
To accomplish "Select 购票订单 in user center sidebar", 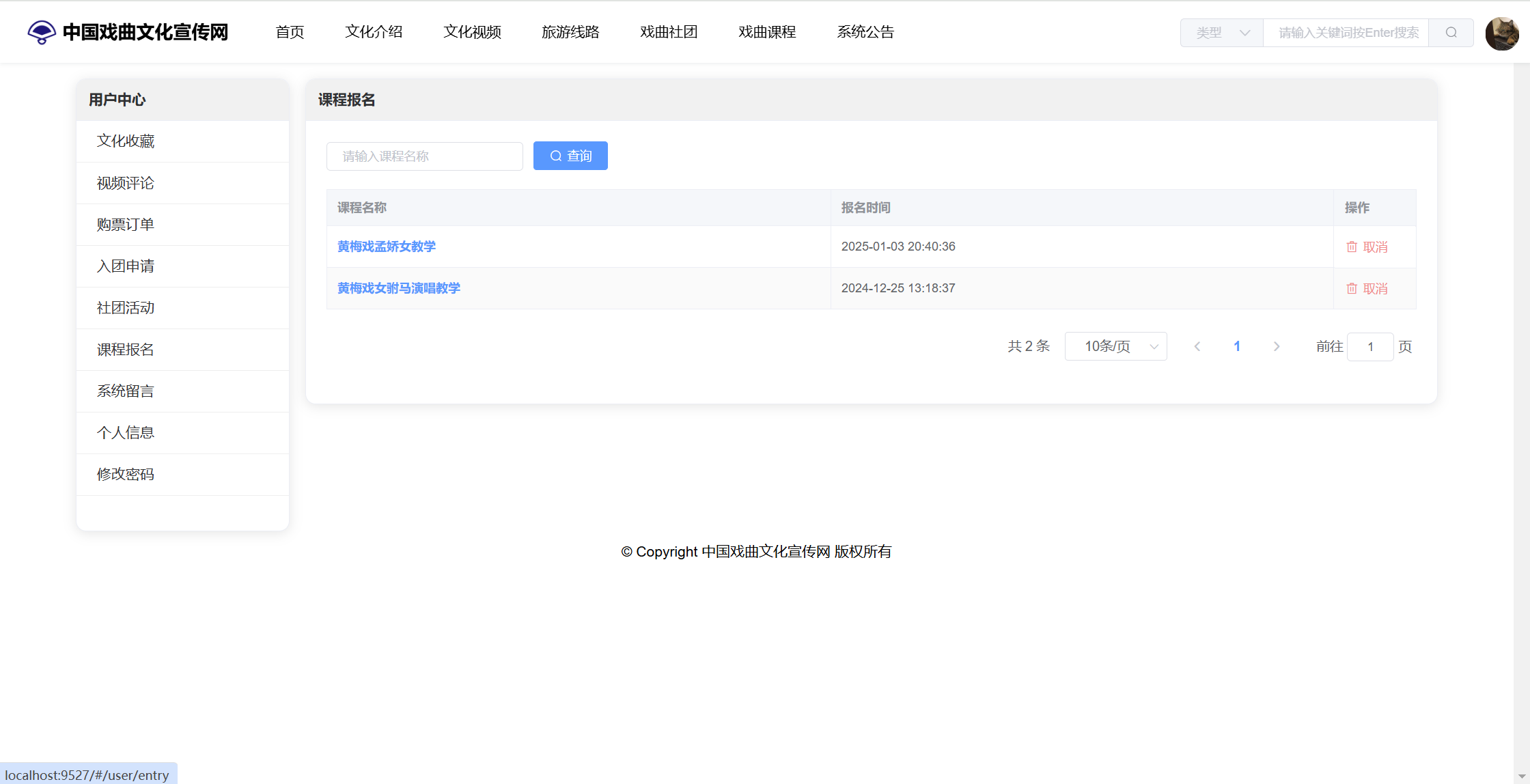I will (126, 225).
